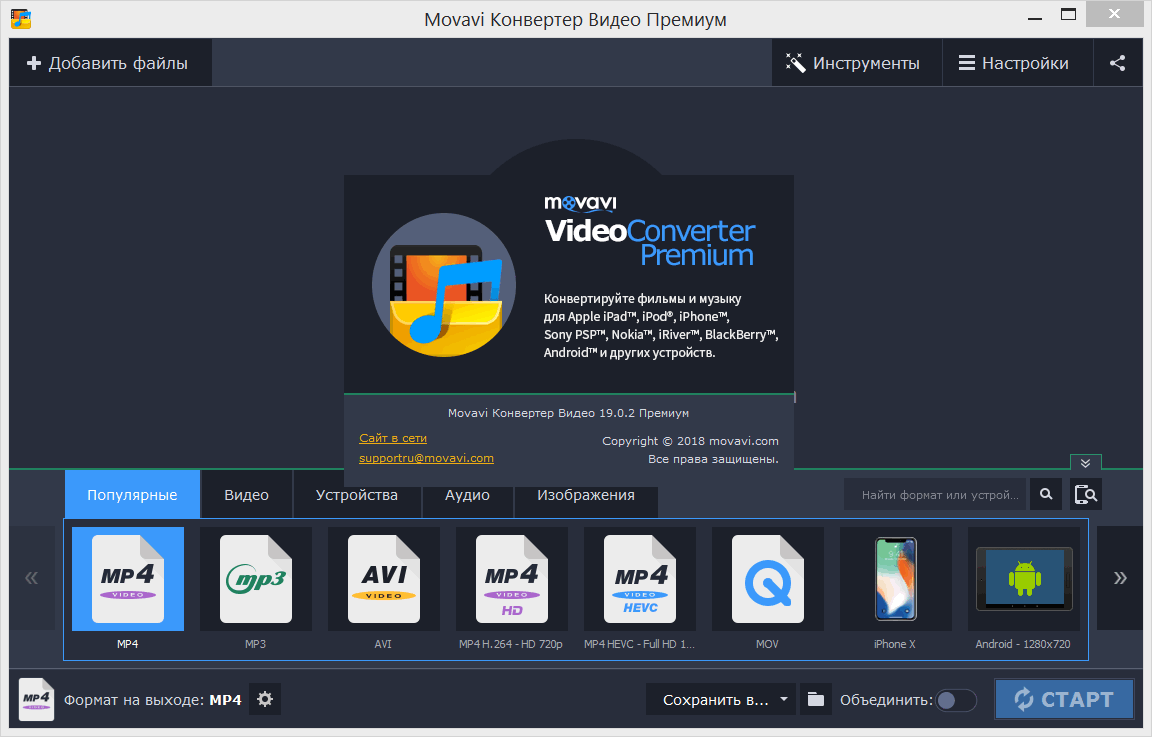Maximize the Movavi window
The height and width of the screenshot is (737, 1152).
(x=1069, y=15)
